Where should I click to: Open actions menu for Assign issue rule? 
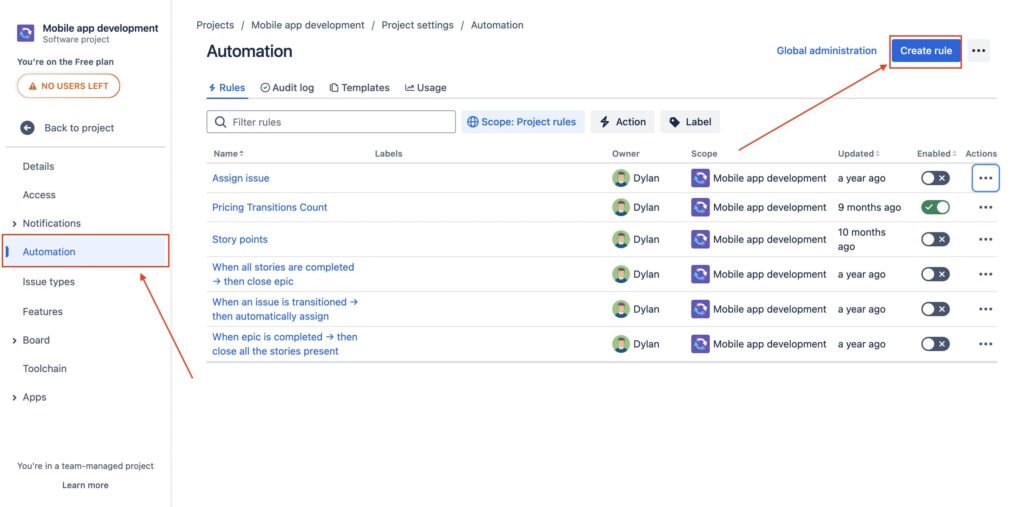point(985,178)
